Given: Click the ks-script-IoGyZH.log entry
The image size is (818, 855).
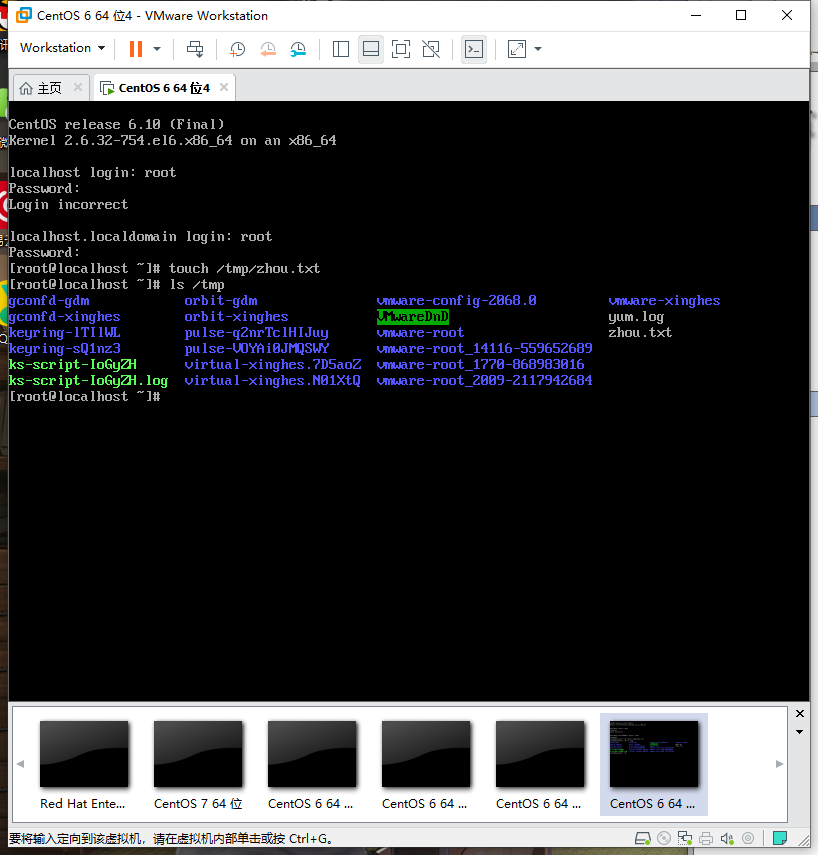Looking at the screenshot, I should tap(88, 381).
